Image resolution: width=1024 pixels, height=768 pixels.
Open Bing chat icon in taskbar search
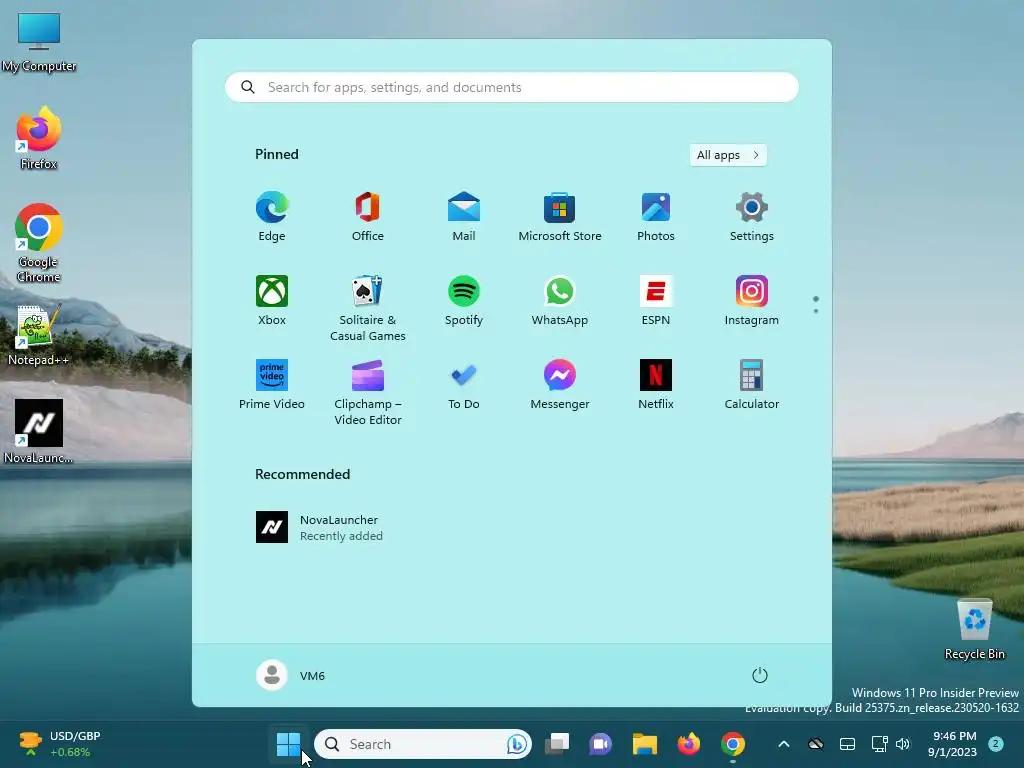[517, 744]
